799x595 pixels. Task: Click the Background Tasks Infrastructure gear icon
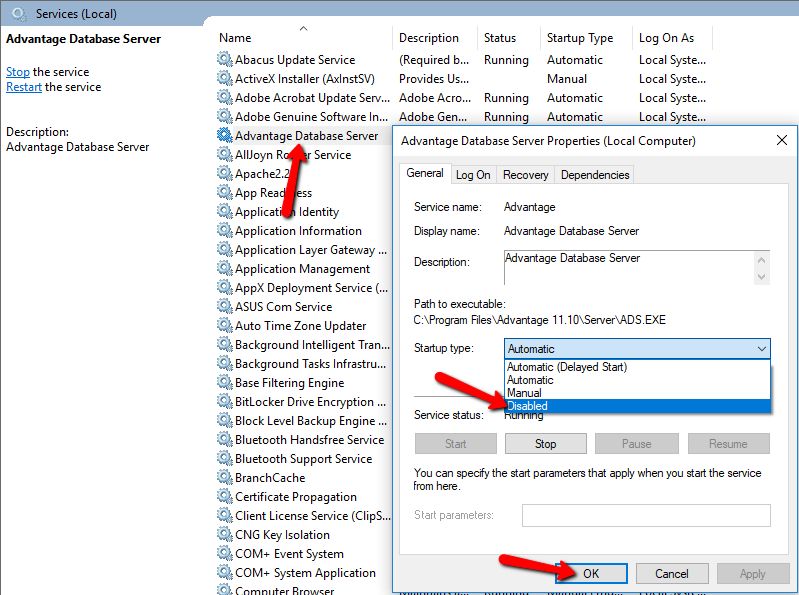pyautogui.click(x=224, y=363)
